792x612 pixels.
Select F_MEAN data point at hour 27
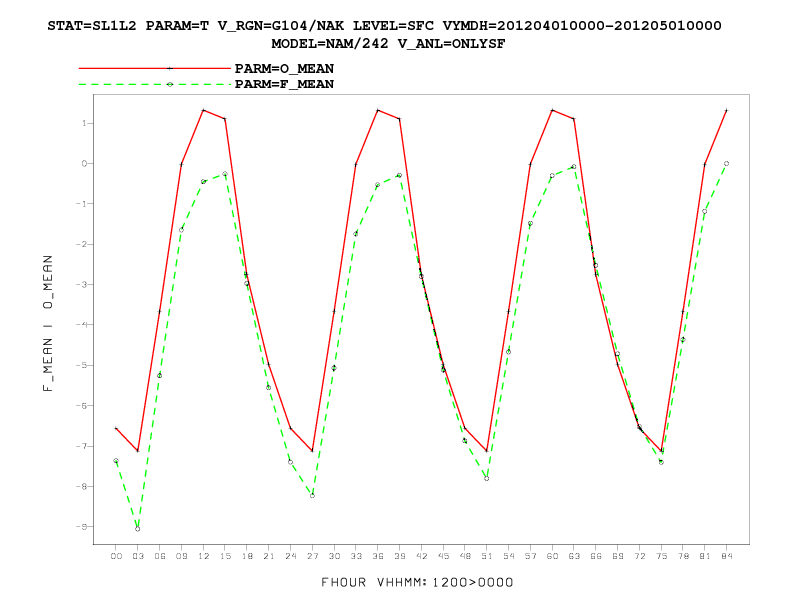point(312,495)
